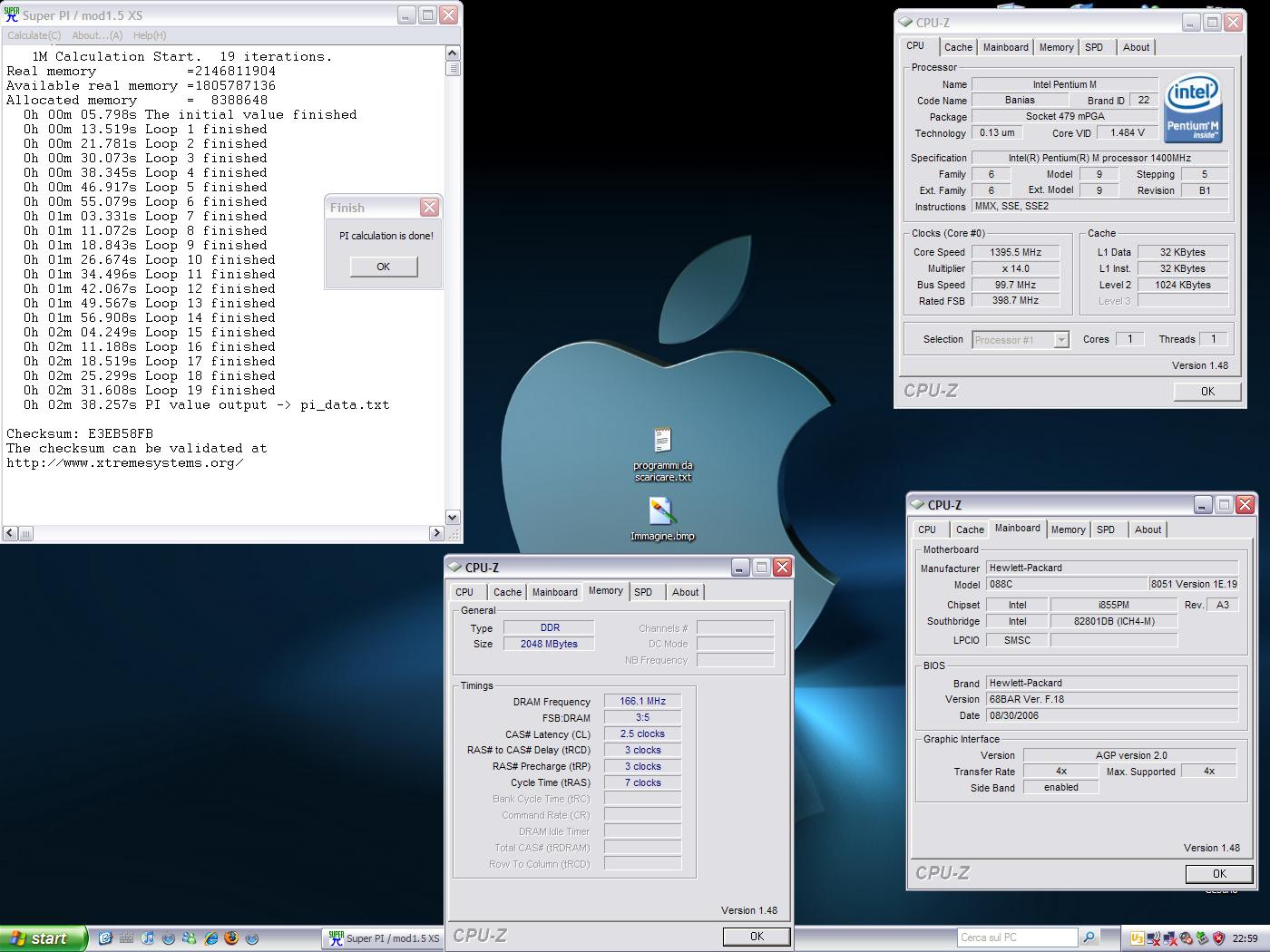This screenshot has width=1270, height=952.
Task: Switch to Cache tab in the Hewlett-Packard CPU-Z window
Action: tap(970, 529)
